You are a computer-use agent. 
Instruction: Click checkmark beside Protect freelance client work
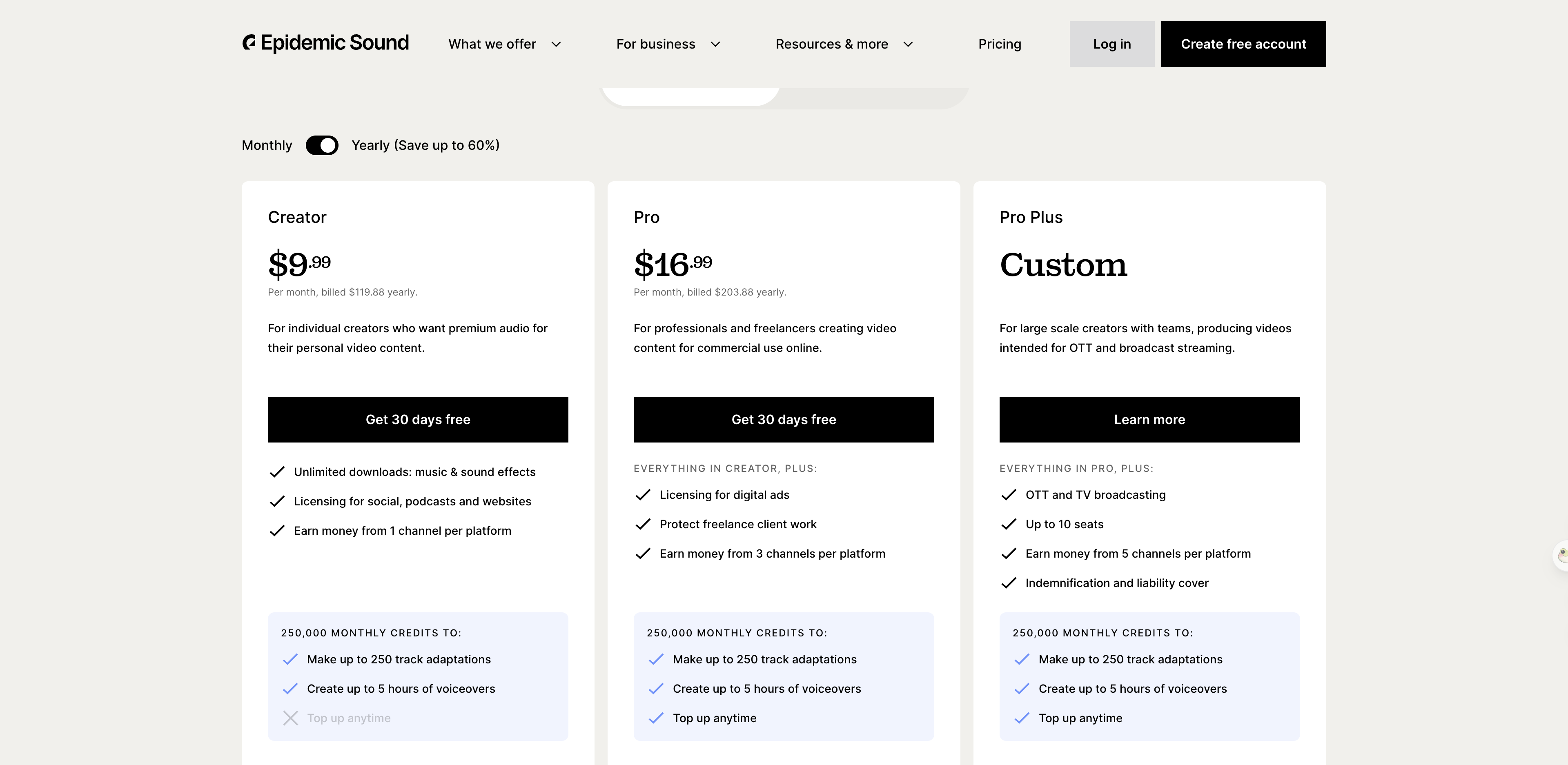(x=643, y=524)
